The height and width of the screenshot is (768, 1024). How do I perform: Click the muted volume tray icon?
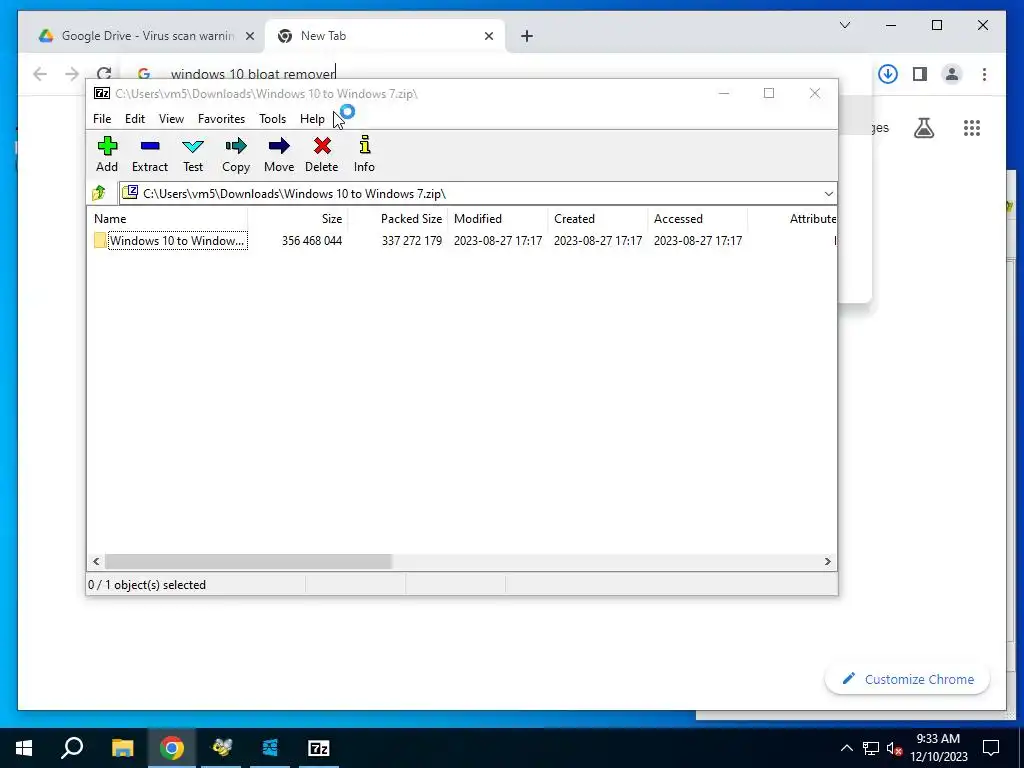pos(894,748)
